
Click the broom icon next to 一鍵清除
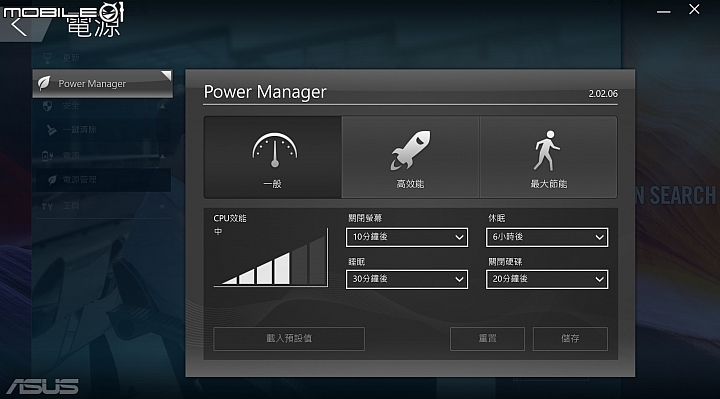click(51, 130)
